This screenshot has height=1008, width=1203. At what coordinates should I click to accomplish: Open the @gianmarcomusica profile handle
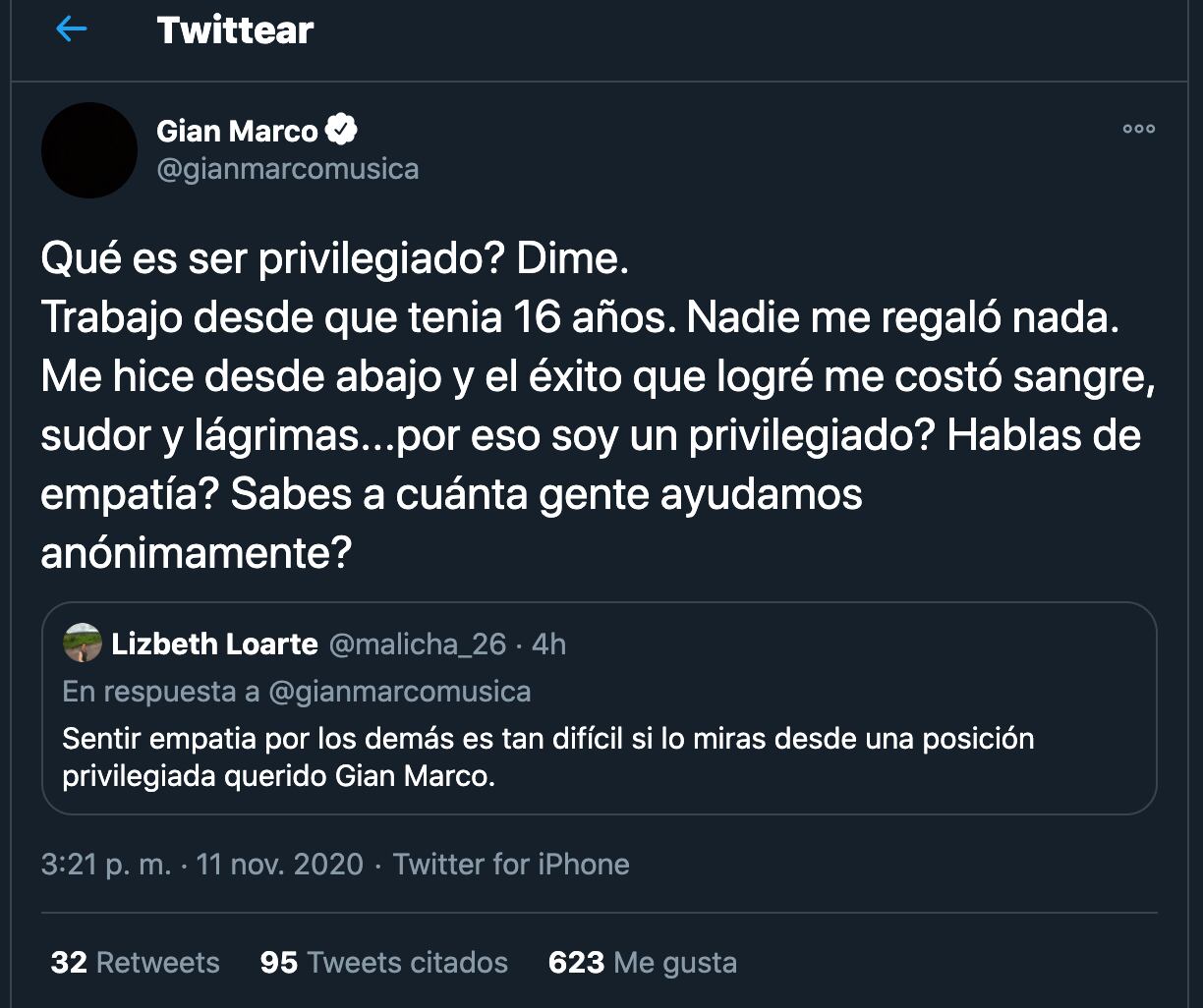[x=288, y=168]
